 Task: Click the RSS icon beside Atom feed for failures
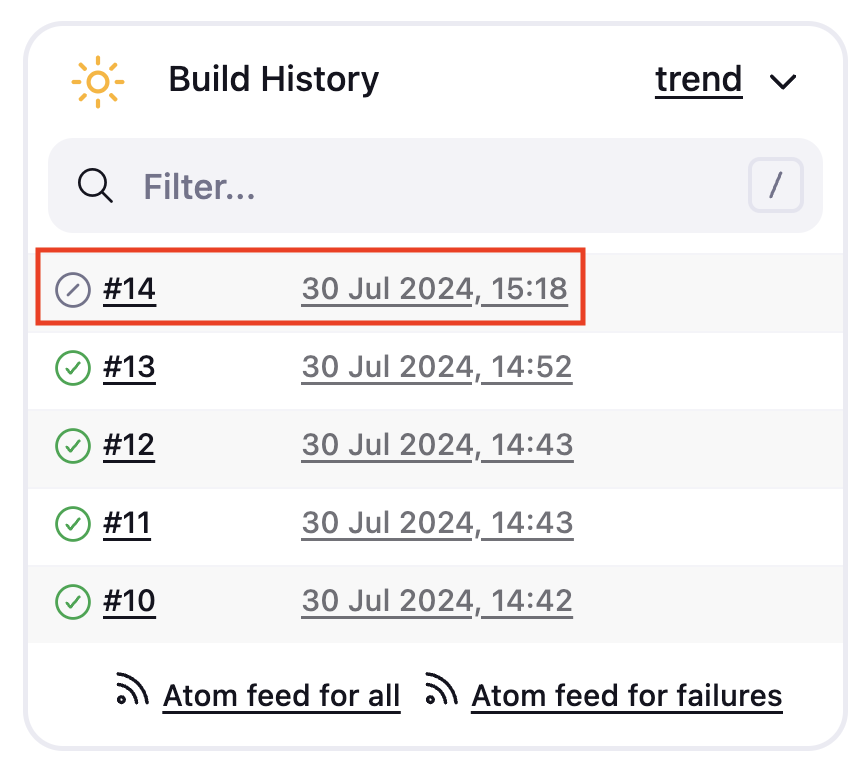441,689
